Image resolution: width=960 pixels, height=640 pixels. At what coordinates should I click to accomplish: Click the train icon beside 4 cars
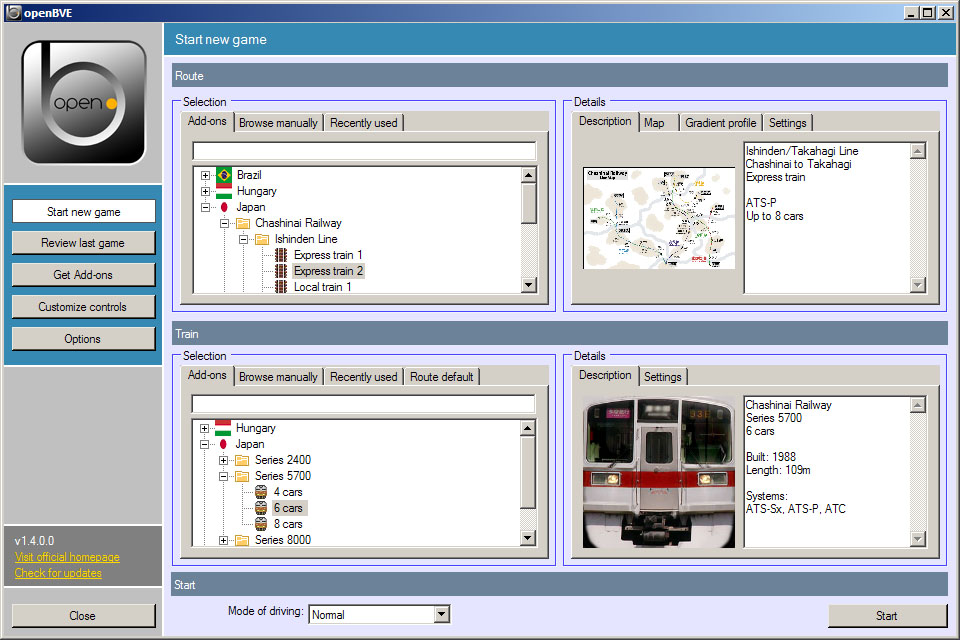(x=261, y=492)
